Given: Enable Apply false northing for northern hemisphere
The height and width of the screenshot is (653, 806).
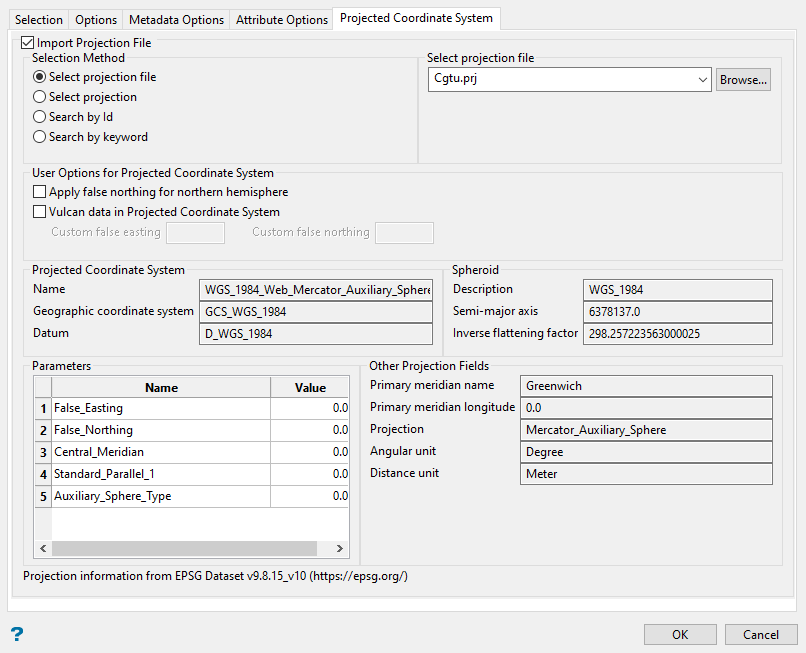Looking at the screenshot, I should (40, 192).
